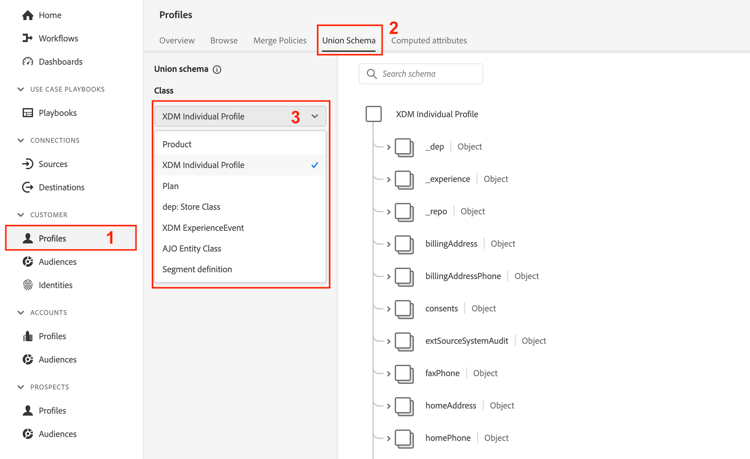Collapse the Customer section chevron
Viewport: 750px width, 459px height.
[21, 215]
